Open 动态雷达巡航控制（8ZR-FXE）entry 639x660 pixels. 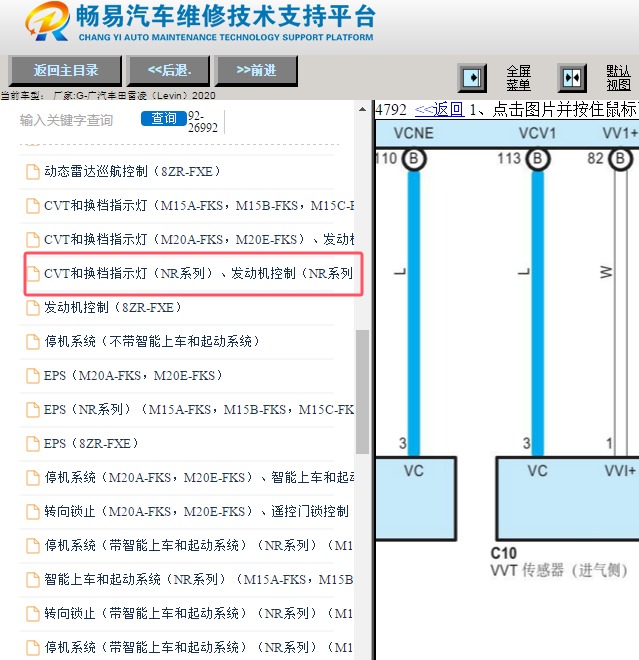click(x=133, y=172)
